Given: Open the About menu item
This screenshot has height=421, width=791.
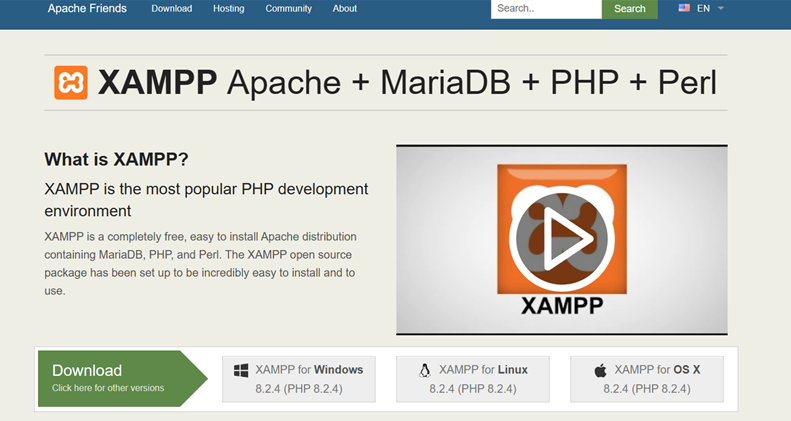Looking at the screenshot, I should click(345, 9).
